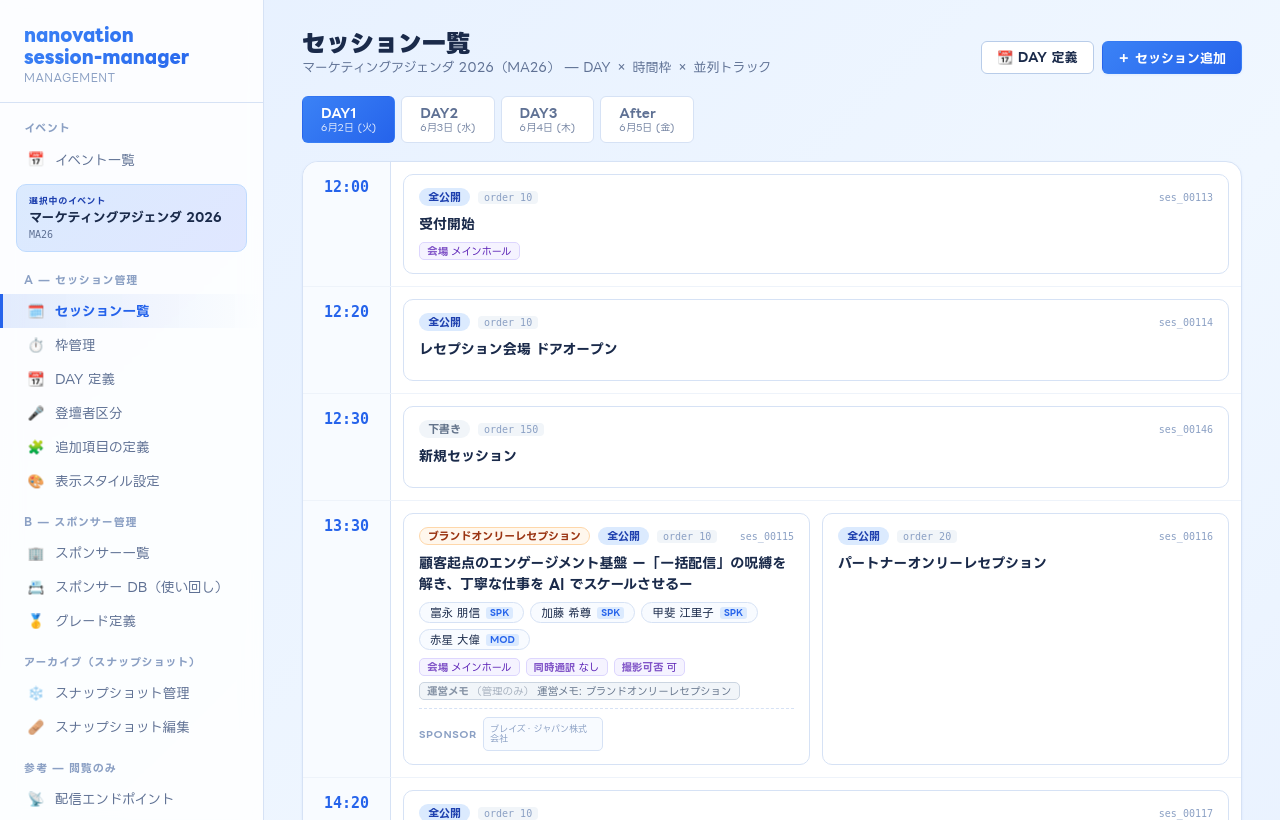The height and width of the screenshot is (820, 1280).
Task: Open the パートナーオンリーレセプション session card
Action: pyautogui.click(x=1025, y=639)
